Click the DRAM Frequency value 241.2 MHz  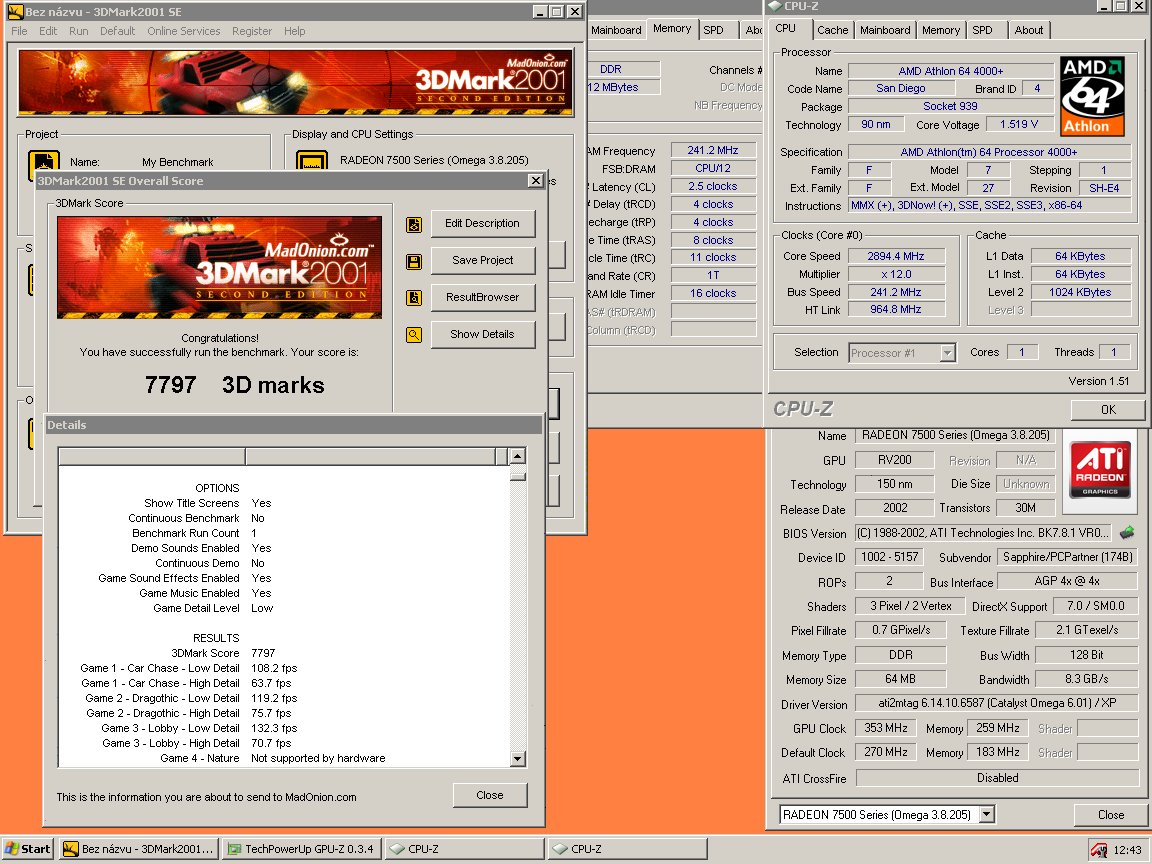point(713,151)
